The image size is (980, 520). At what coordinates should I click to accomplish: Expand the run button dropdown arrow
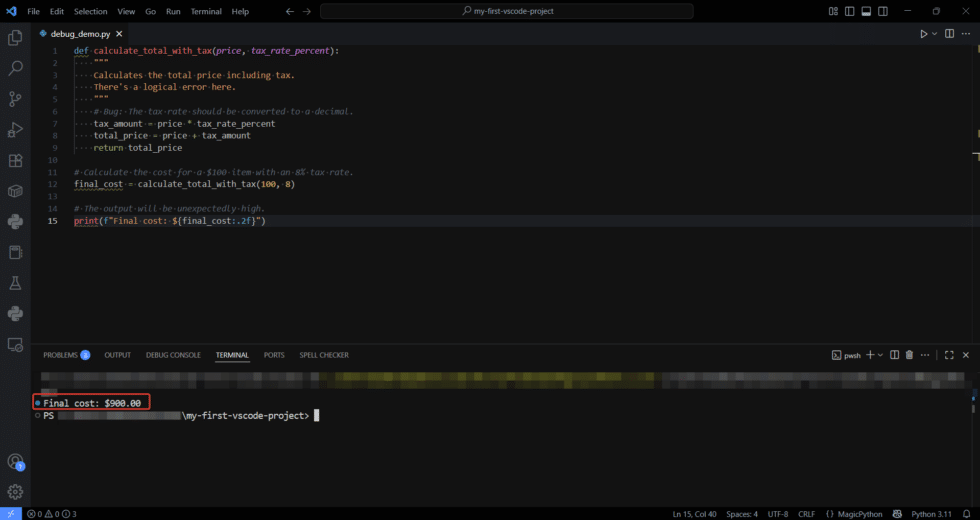(935, 33)
